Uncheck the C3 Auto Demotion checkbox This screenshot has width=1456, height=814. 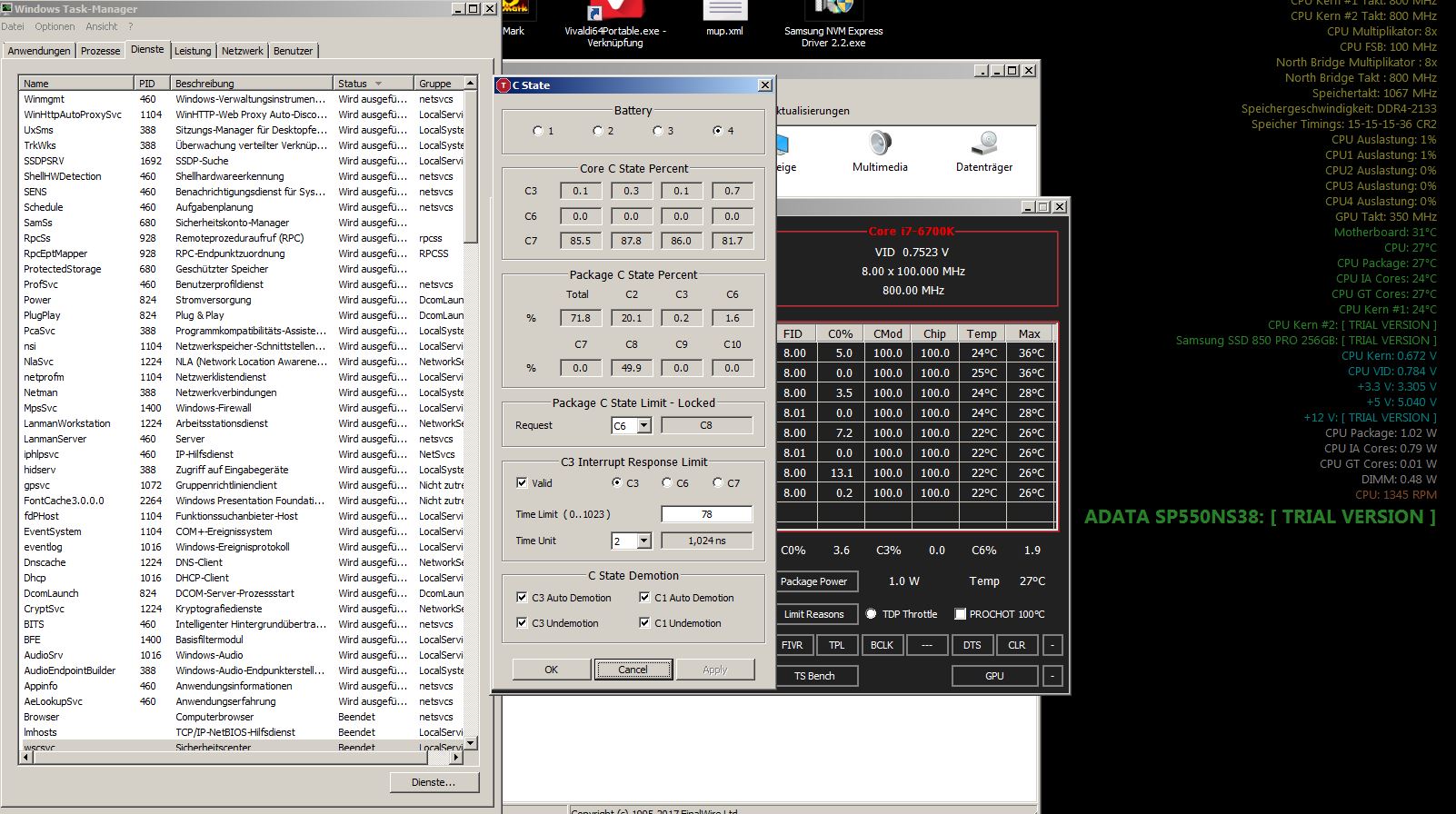[x=522, y=598]
